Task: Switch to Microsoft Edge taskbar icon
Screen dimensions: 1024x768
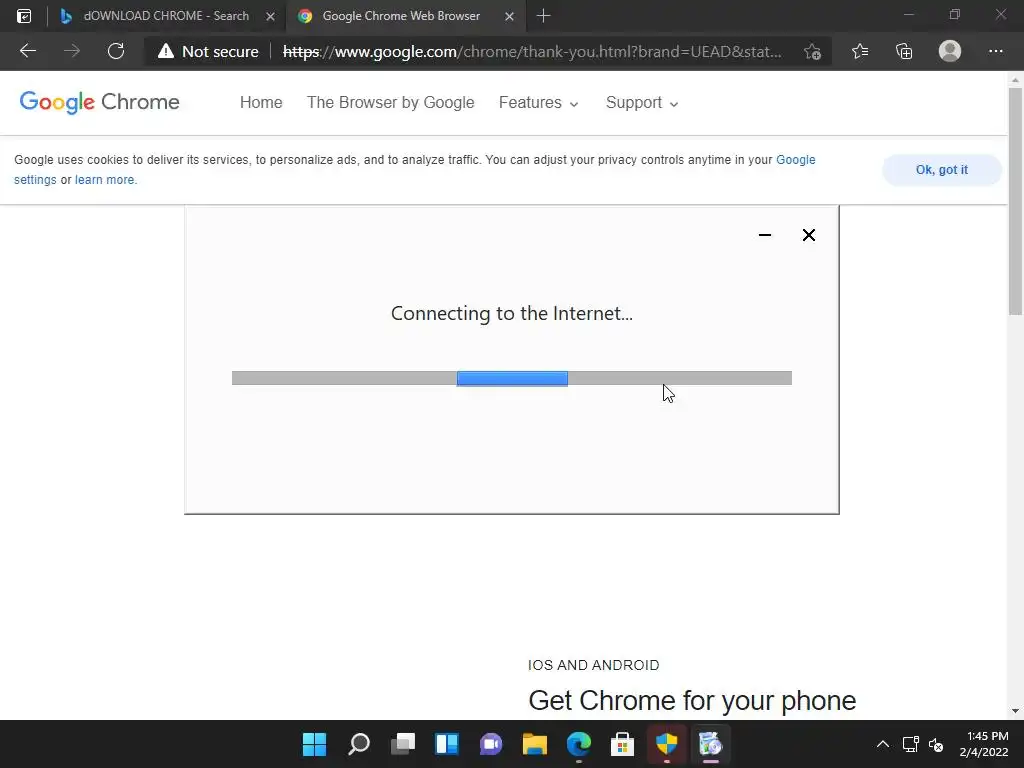Action: coord(579,744)
